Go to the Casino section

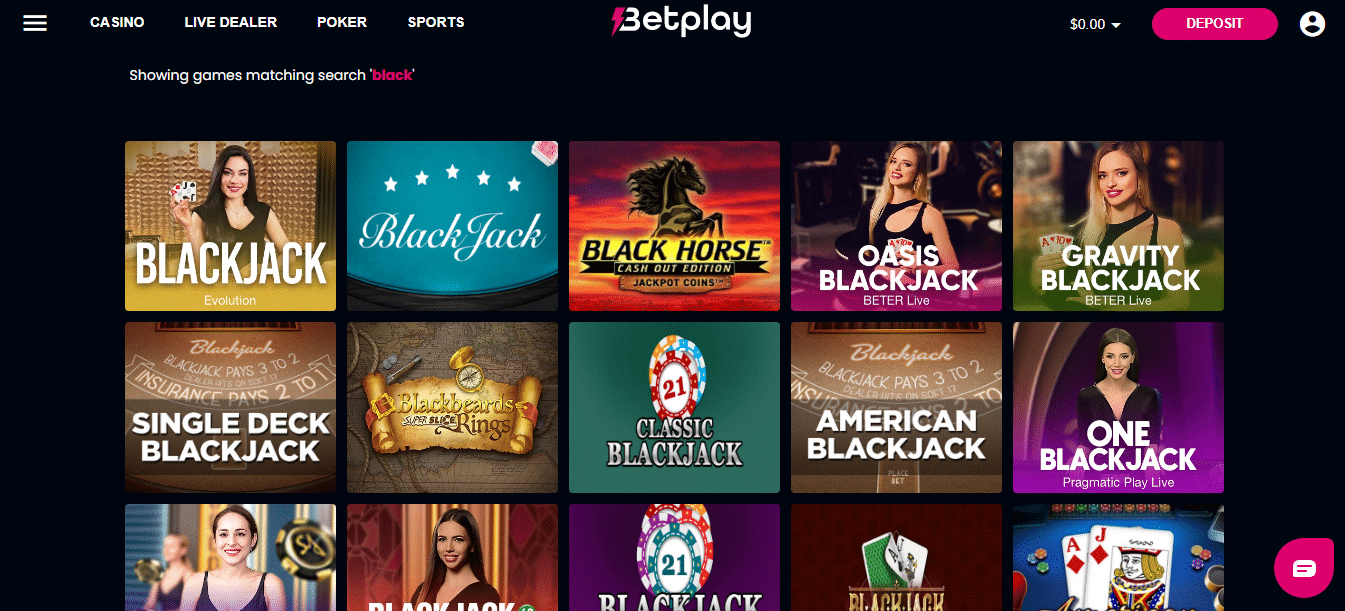[117, 22]
